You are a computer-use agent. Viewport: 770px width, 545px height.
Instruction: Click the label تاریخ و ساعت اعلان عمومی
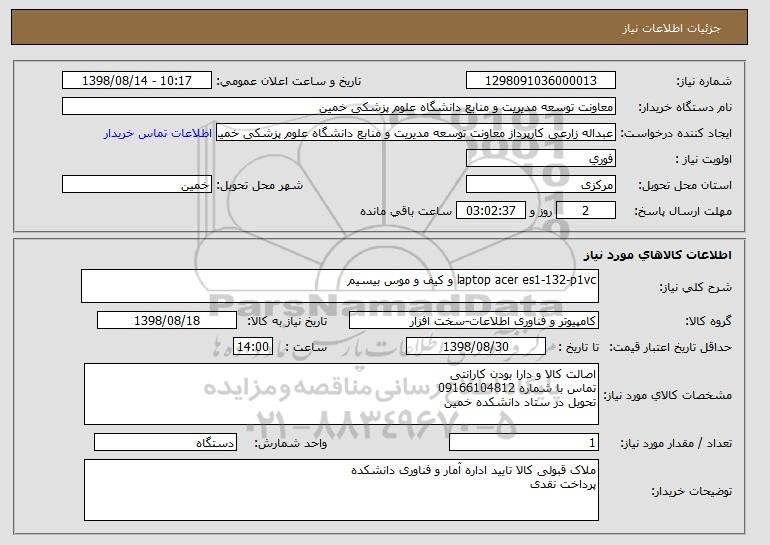[289, 82]
